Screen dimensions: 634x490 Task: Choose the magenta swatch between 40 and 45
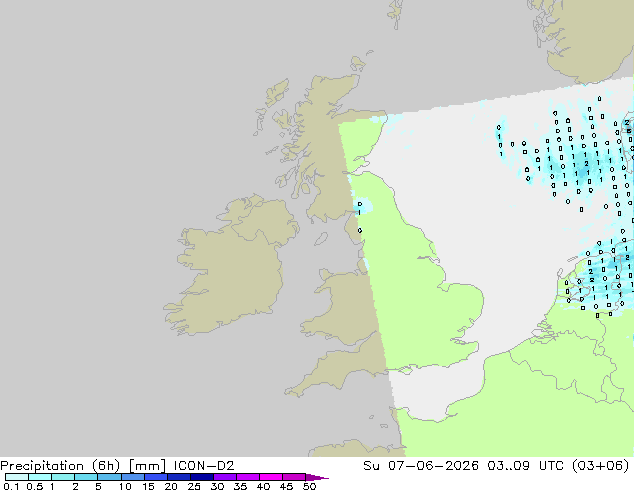(271, 477)
